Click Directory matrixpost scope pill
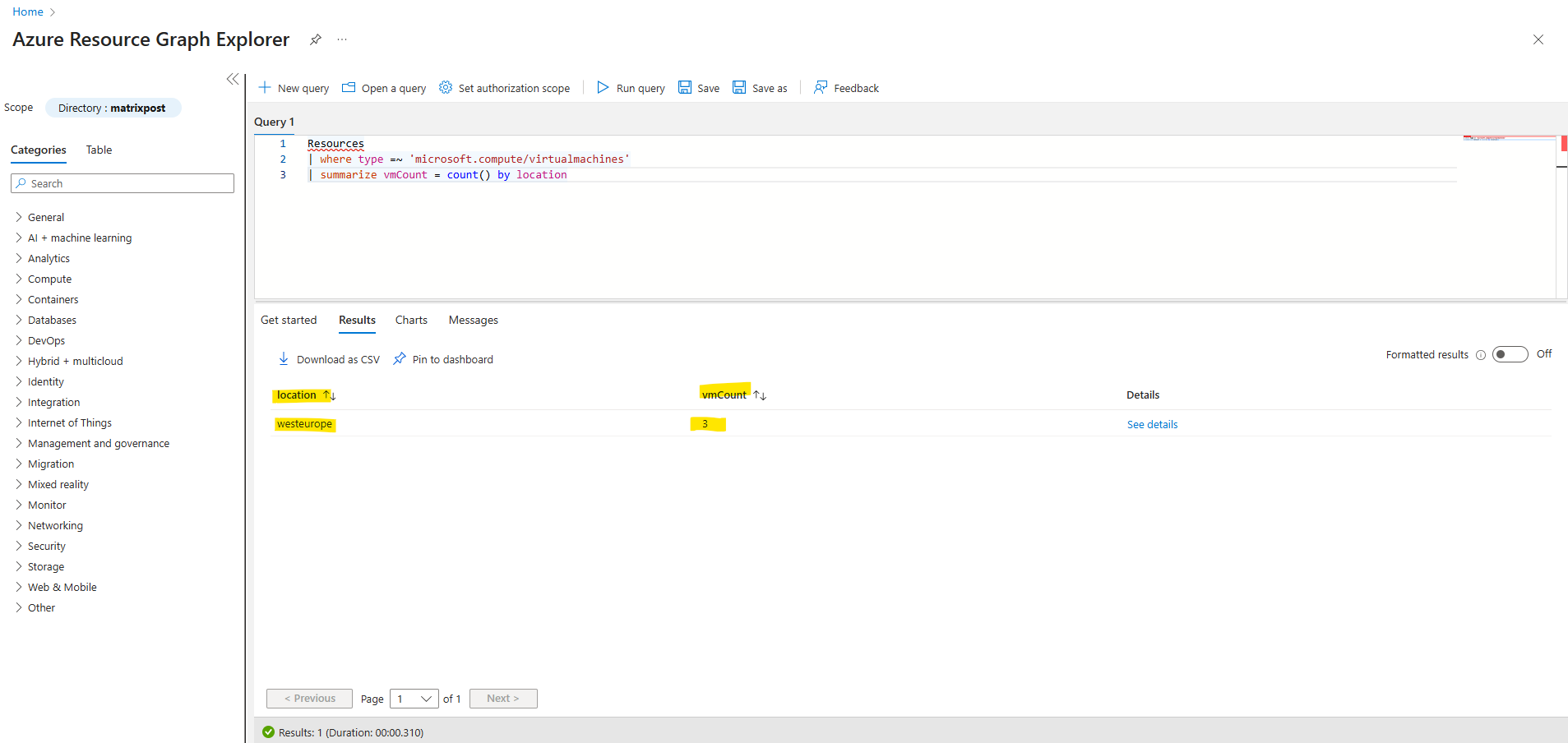 tap(113, 108)
